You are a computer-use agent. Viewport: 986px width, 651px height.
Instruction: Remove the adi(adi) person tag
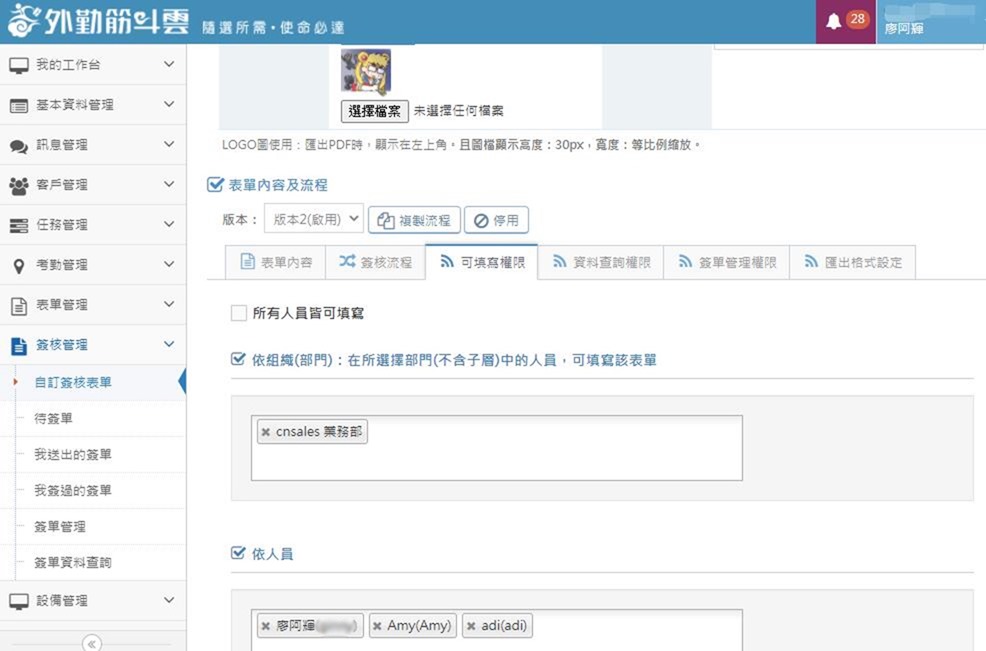471,626
